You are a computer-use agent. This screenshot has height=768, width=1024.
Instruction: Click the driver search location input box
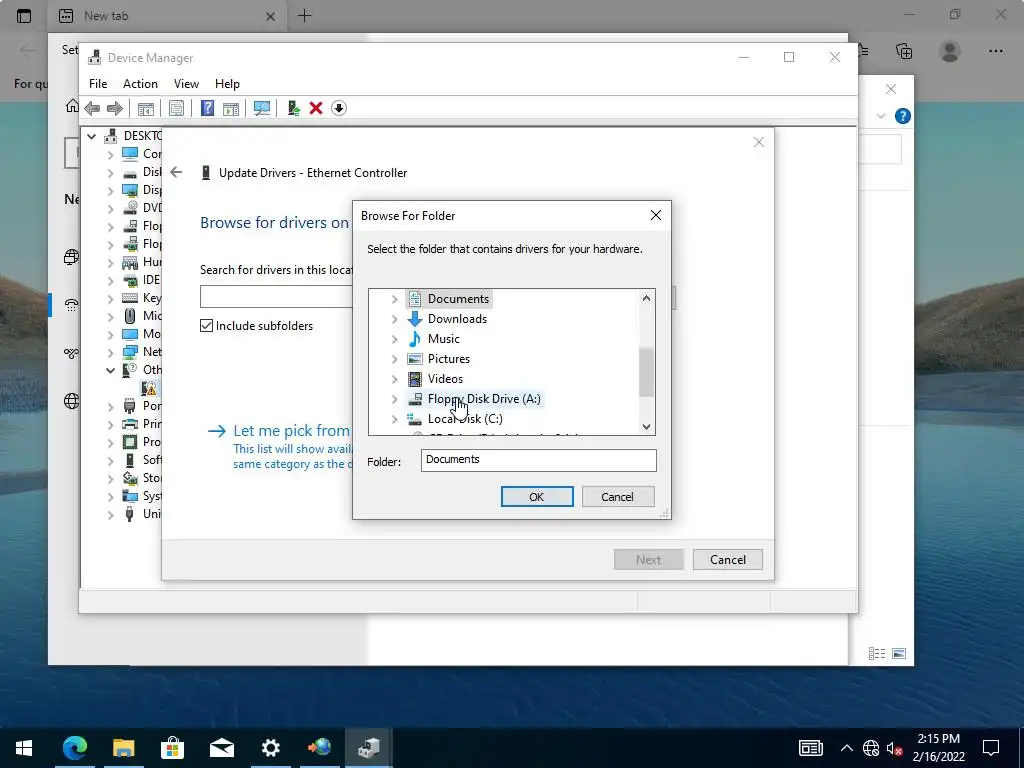276,296
